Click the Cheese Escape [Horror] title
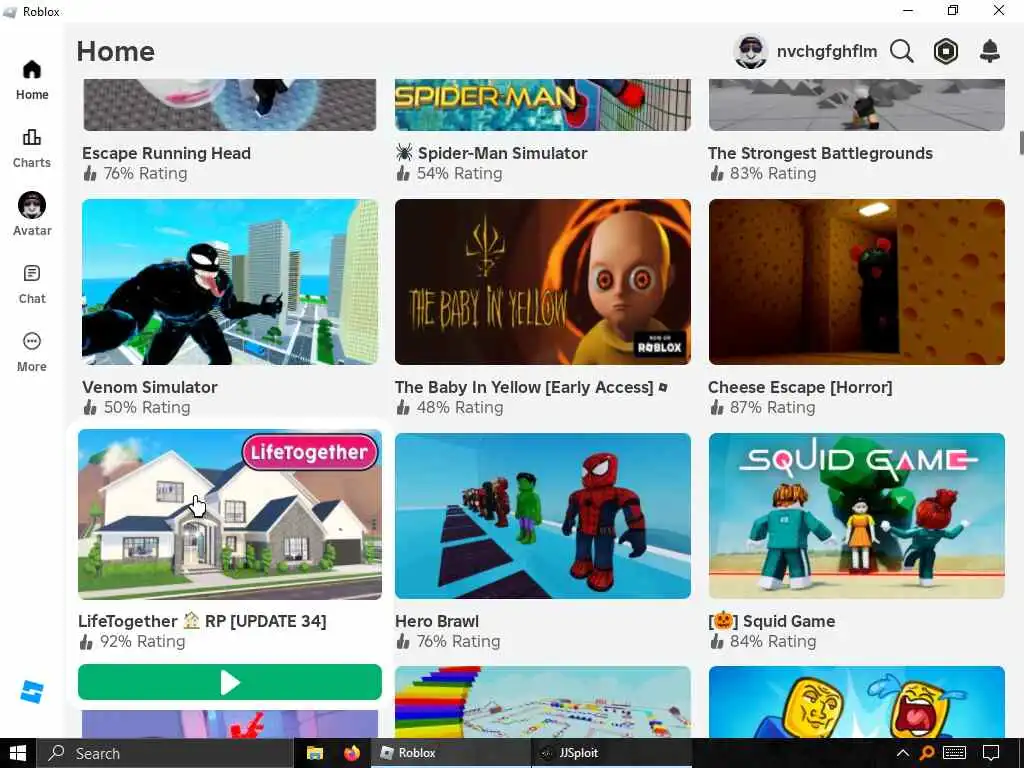This screenshot has width=1024, height=768. coord(800,387)
